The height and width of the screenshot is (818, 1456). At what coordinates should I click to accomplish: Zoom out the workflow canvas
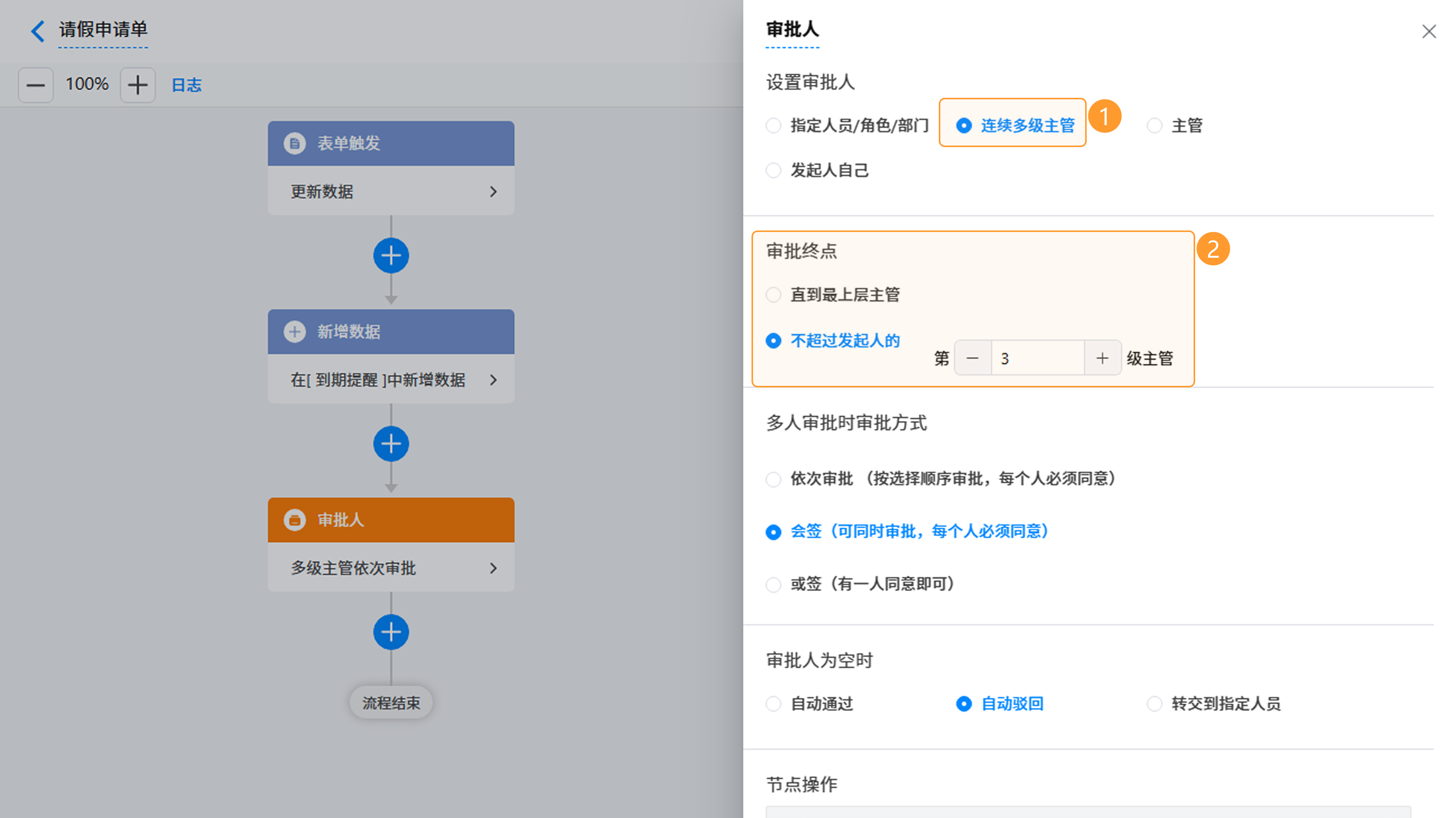[x=36, y=85]
